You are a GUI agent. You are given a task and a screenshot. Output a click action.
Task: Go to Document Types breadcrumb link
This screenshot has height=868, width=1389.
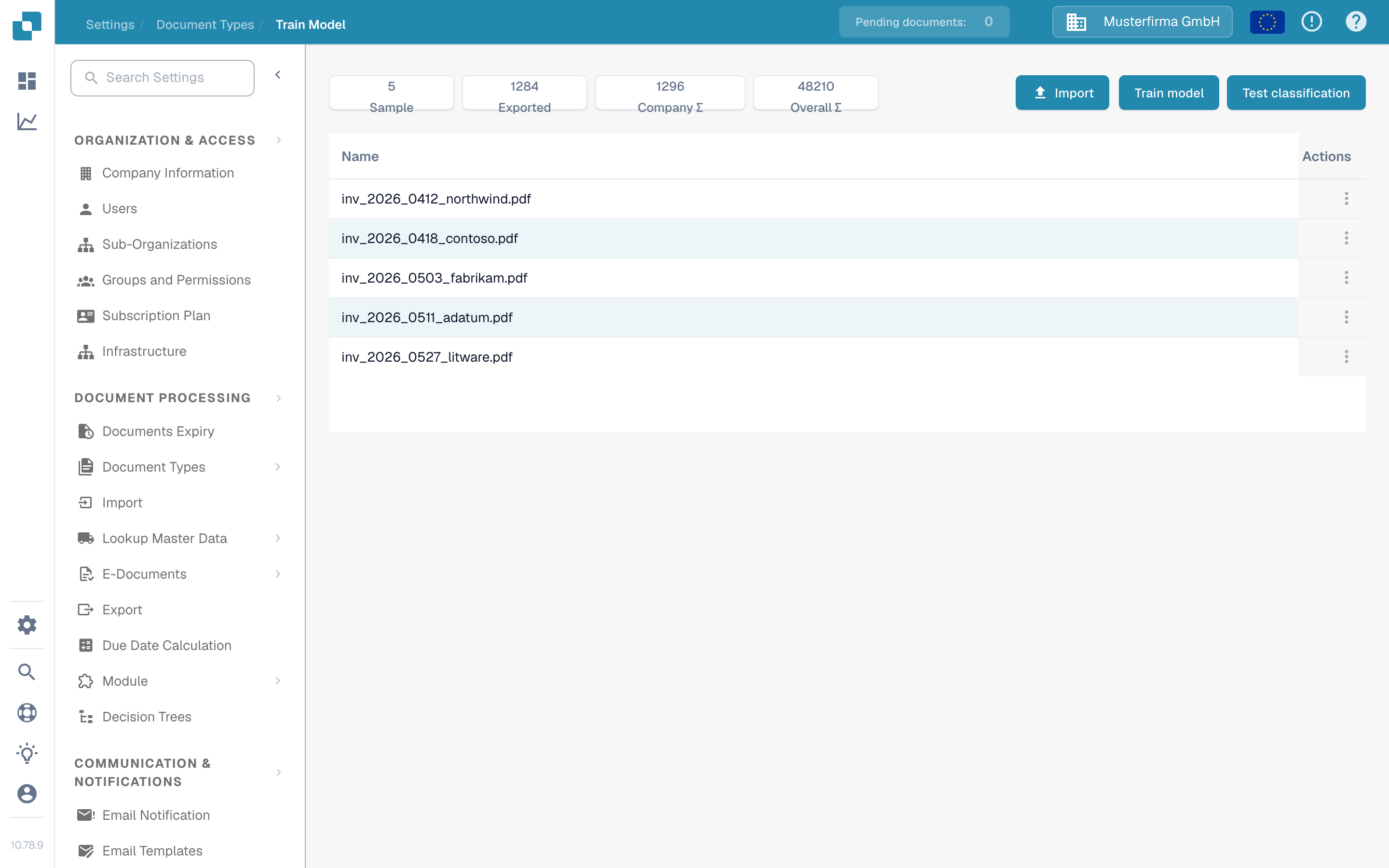tap(205, 24)
